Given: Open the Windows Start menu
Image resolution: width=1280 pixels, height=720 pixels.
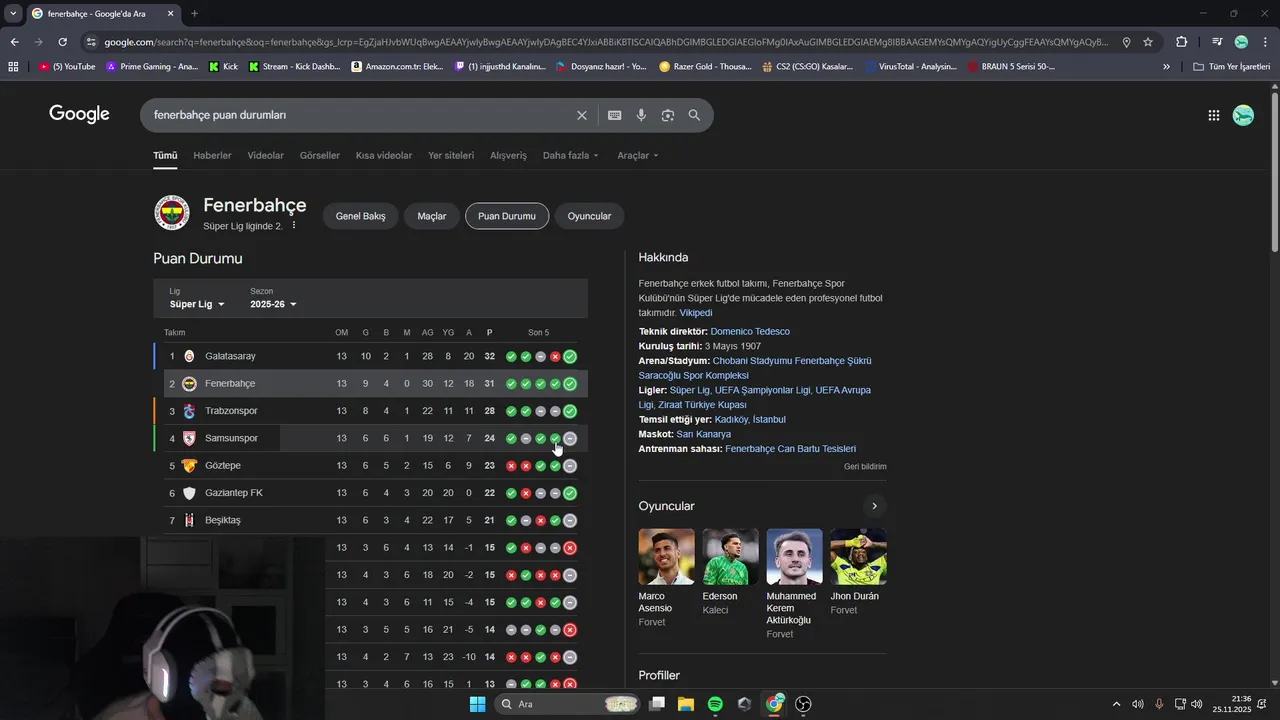Looking at the screenshot, I should point(477,704).
